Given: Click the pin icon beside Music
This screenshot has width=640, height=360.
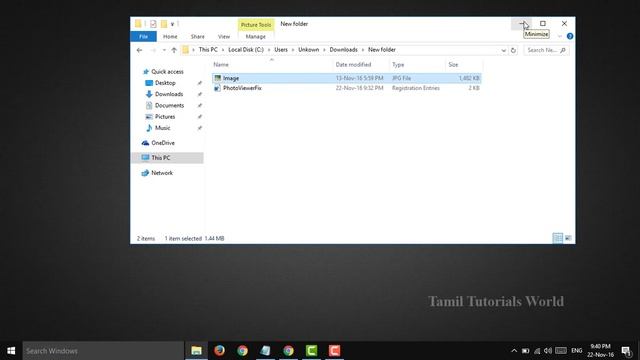Looking at the screenshot, I should click(200, 128).
